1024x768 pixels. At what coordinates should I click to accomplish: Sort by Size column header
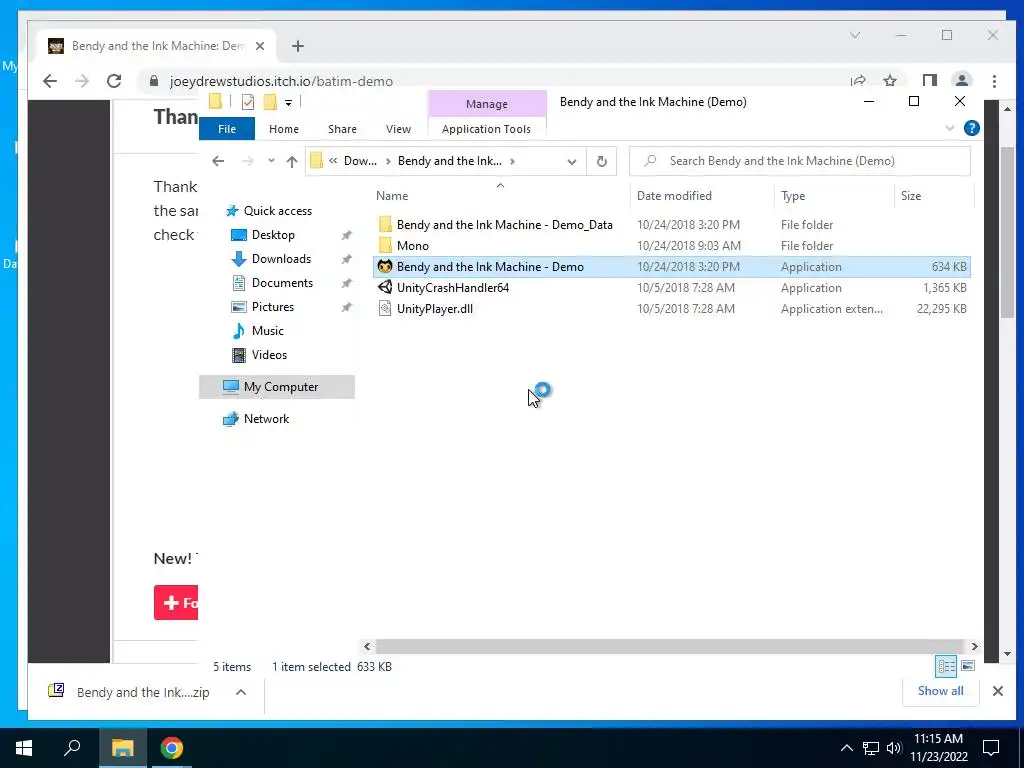pos(911,196)
